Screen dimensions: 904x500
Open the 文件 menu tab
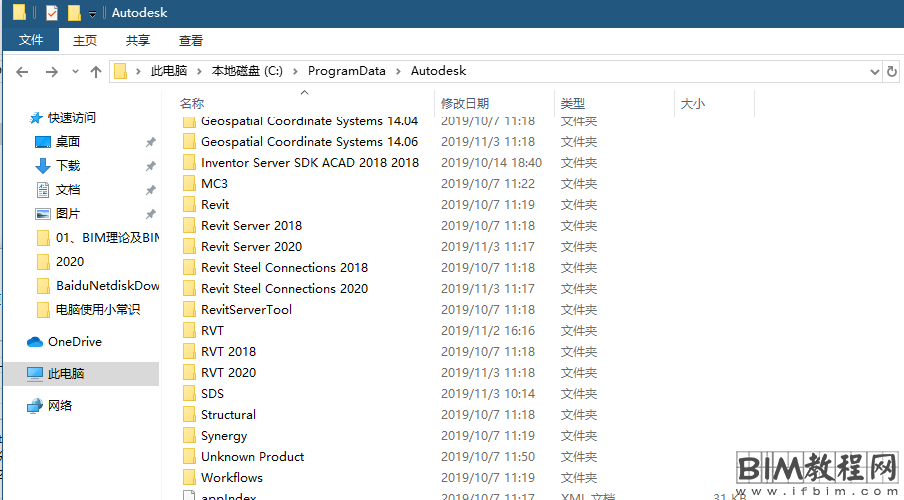[31, 40]
